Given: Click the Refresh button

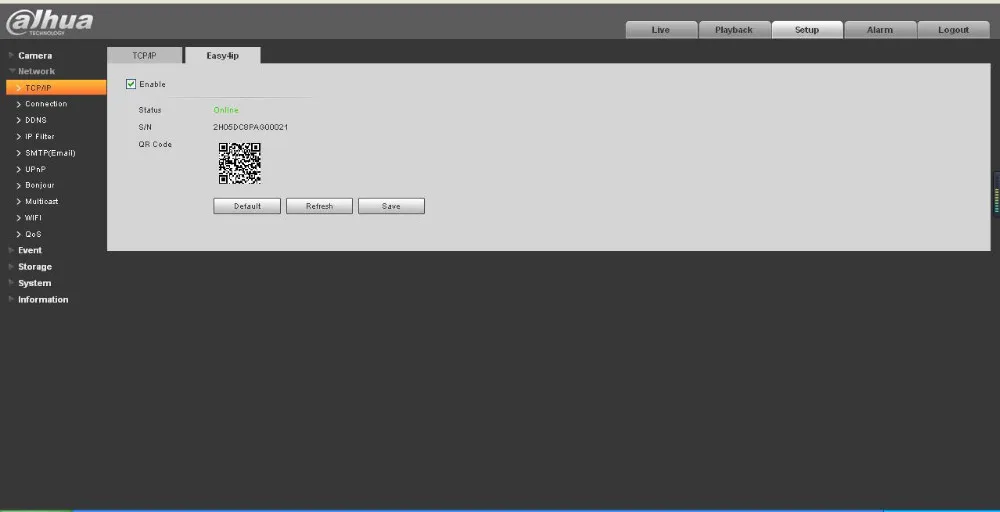Looking at the screenshot, I should click(320, 206).
